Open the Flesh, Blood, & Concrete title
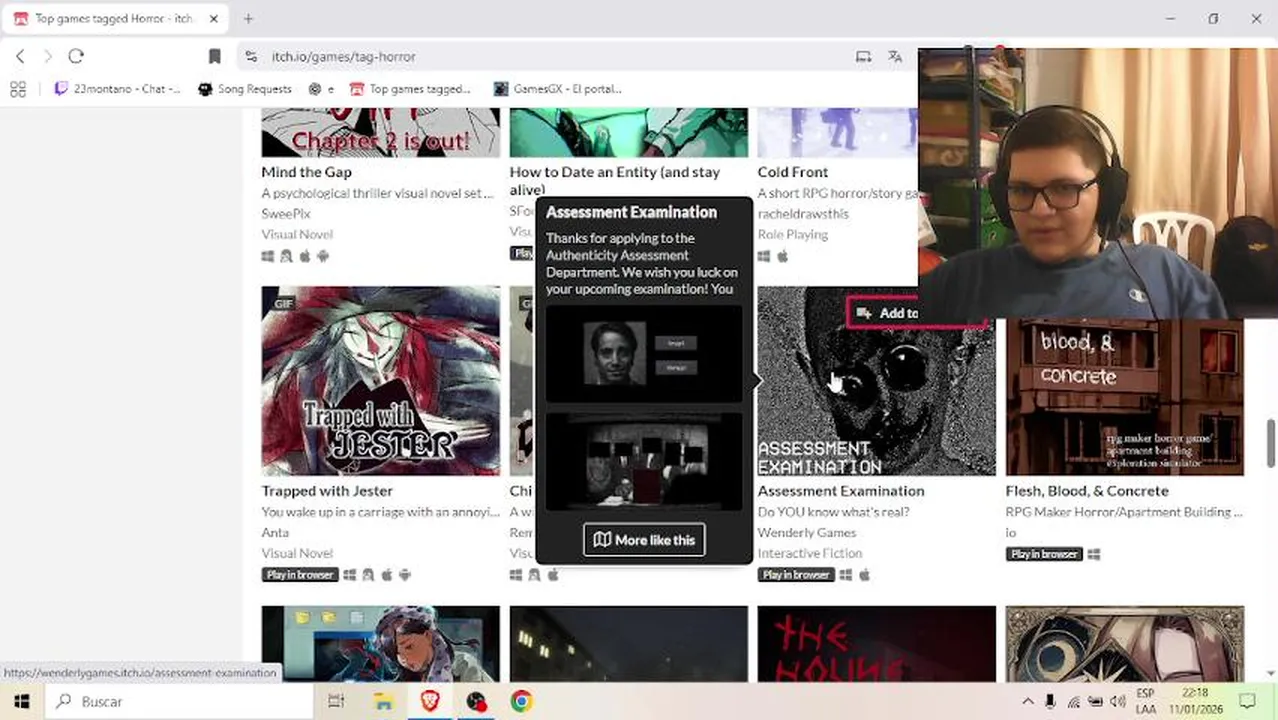The image size is (1278, 720). point(1087,491)
